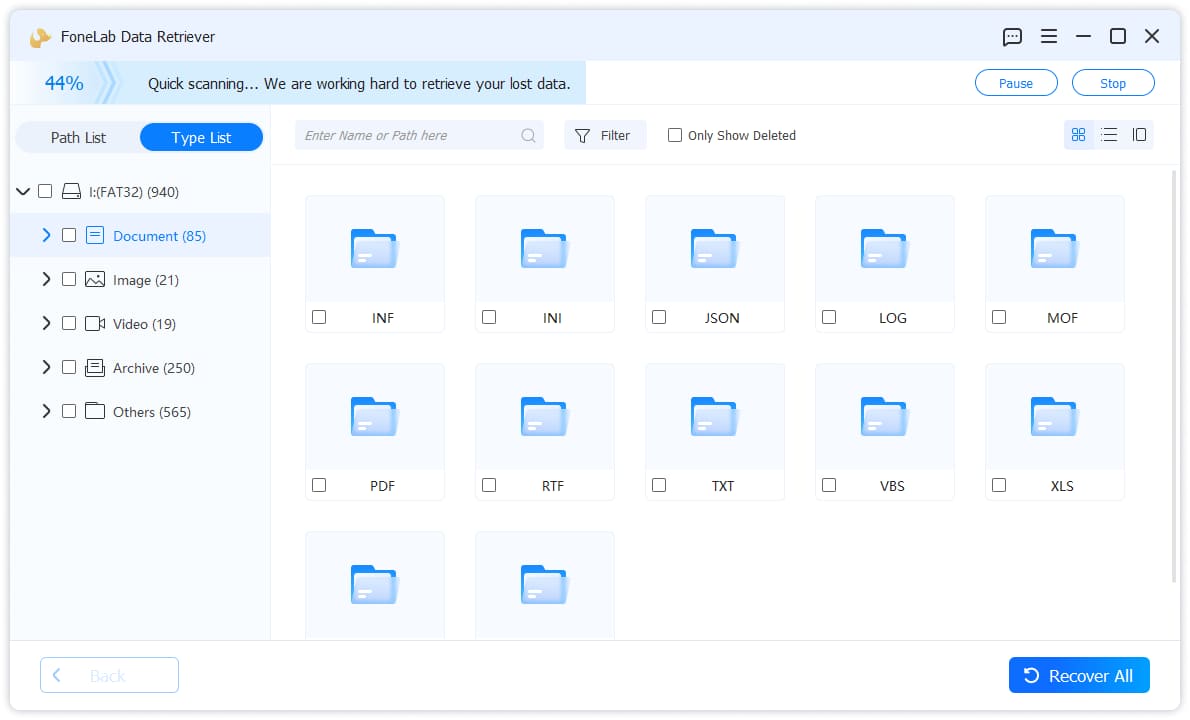Check the Image category checkbox
This screenshot has height=720, width=1190.
(x=69, y=279)
